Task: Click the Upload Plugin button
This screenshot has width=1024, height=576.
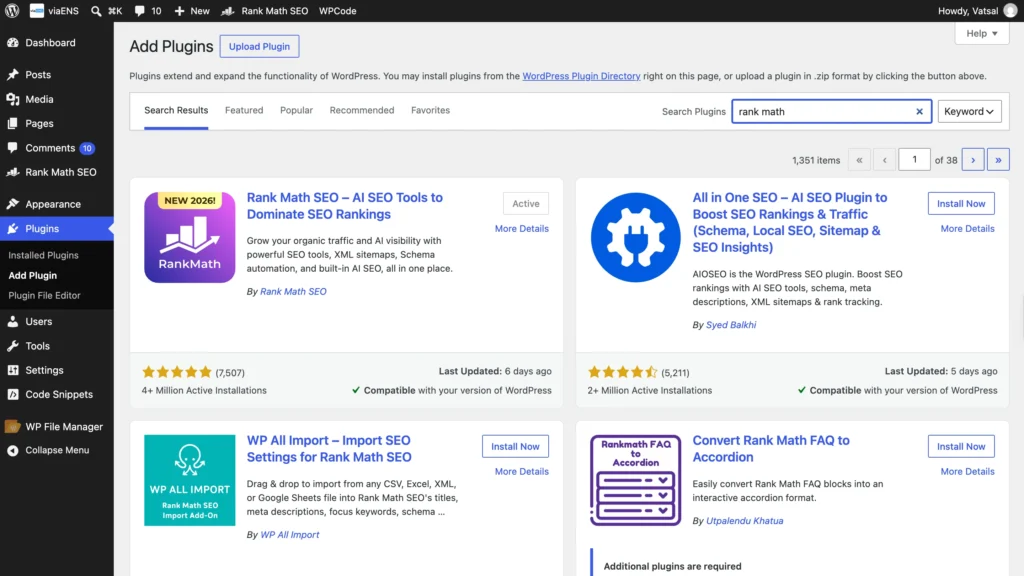Action: tap(259, 46)
